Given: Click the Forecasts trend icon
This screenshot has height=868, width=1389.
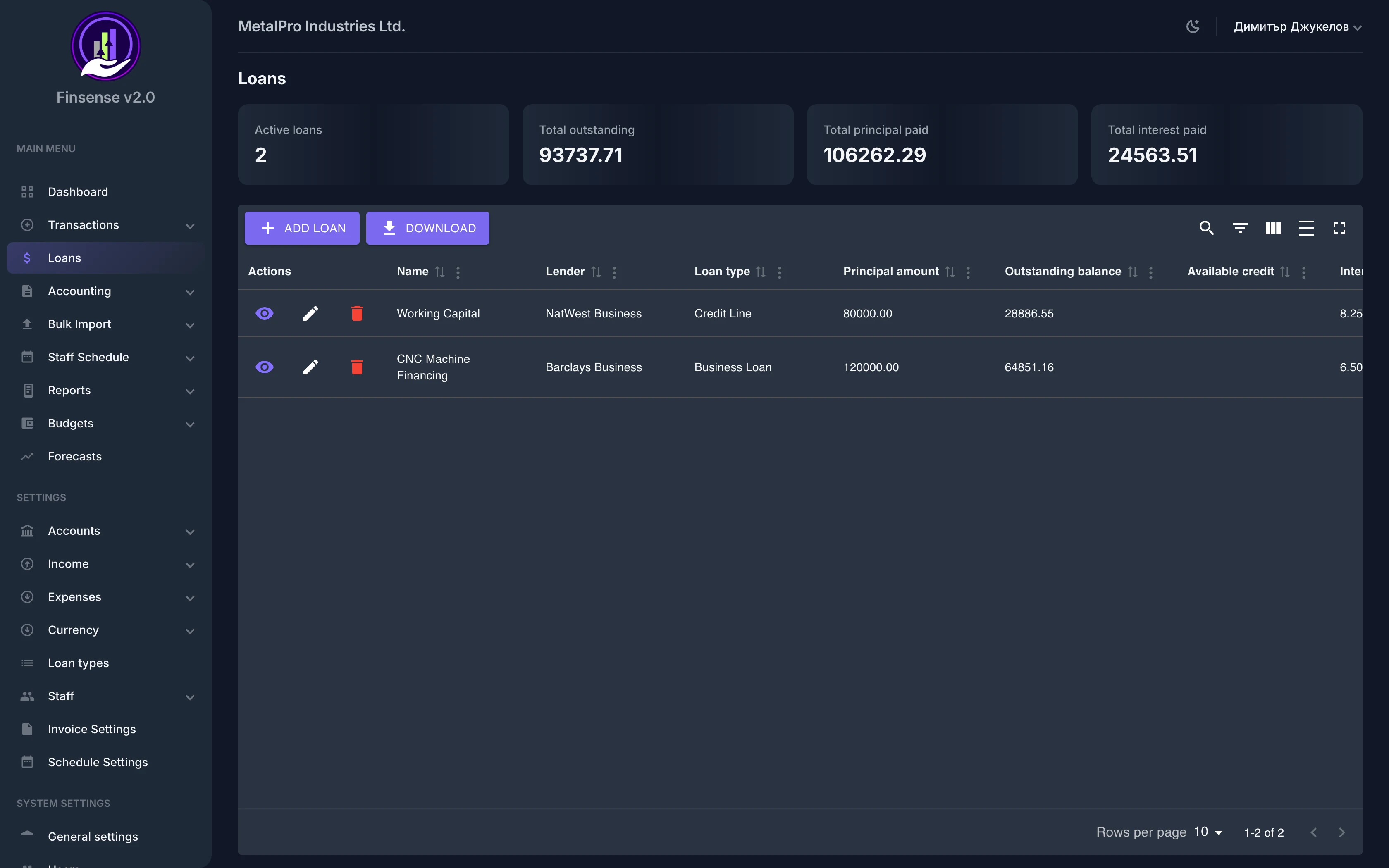Looking at the screenshot, I should point(27,456).
